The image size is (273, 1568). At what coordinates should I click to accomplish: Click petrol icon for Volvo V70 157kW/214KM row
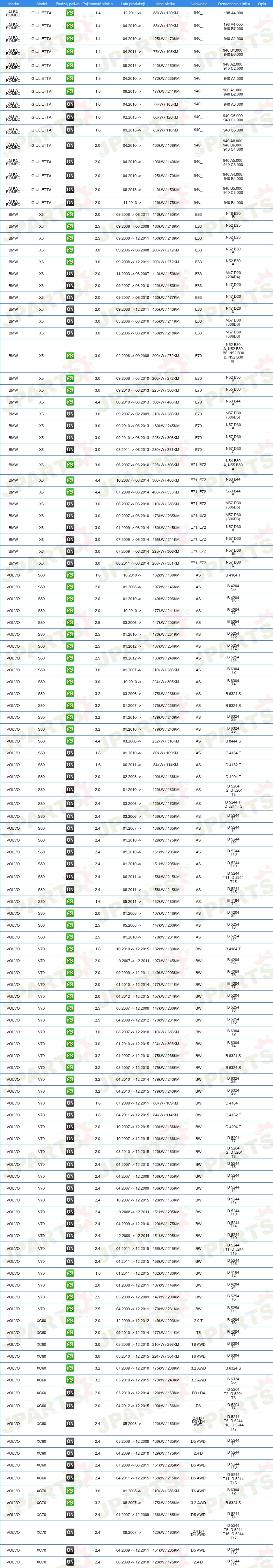pos(70,996)
